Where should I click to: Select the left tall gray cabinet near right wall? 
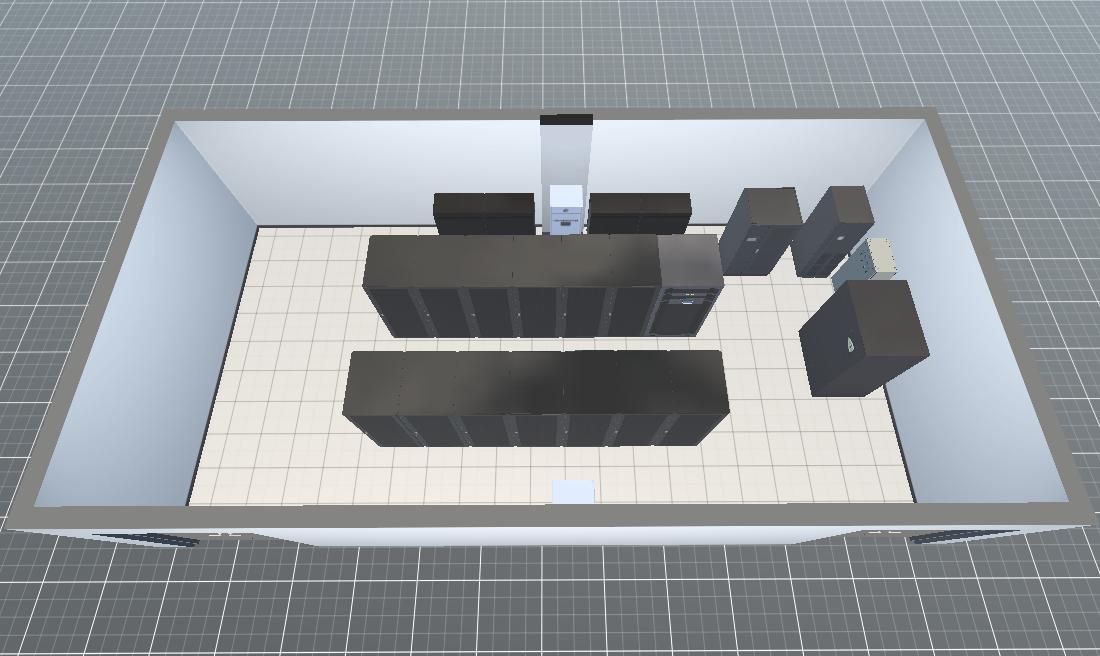pos(760,230)
